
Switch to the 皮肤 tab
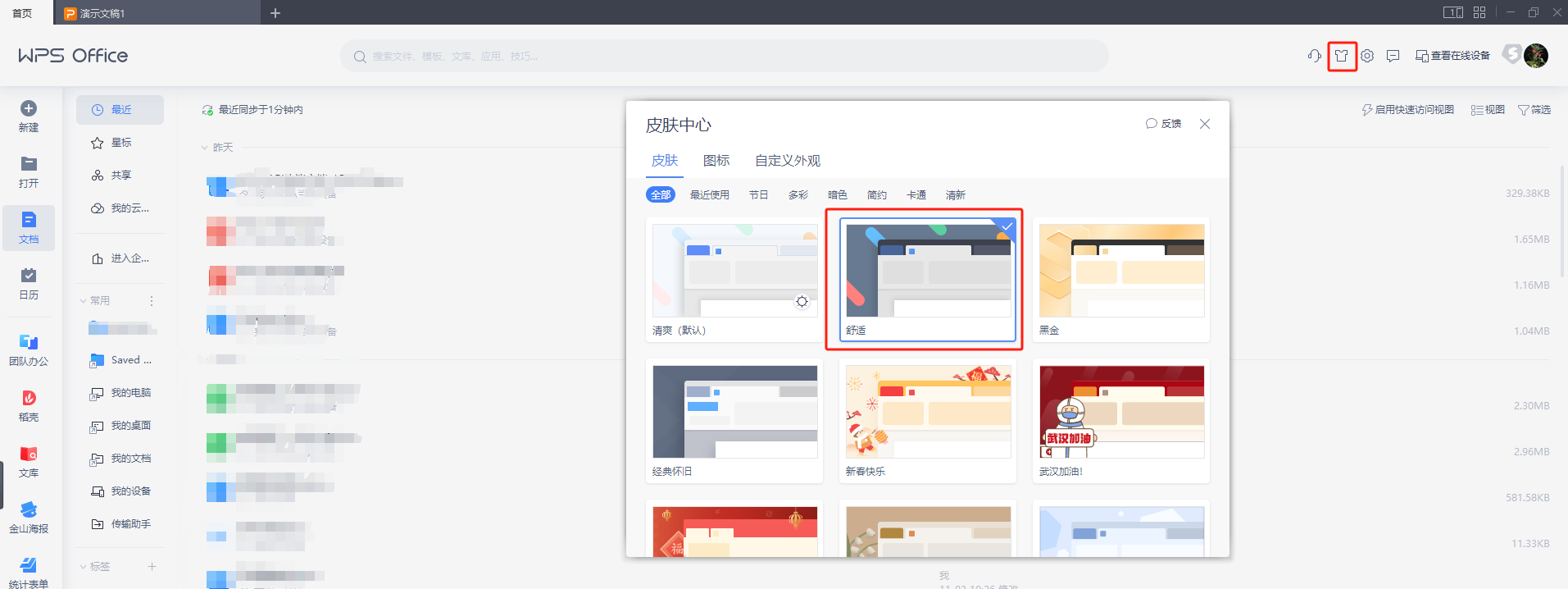click(665, 161)
